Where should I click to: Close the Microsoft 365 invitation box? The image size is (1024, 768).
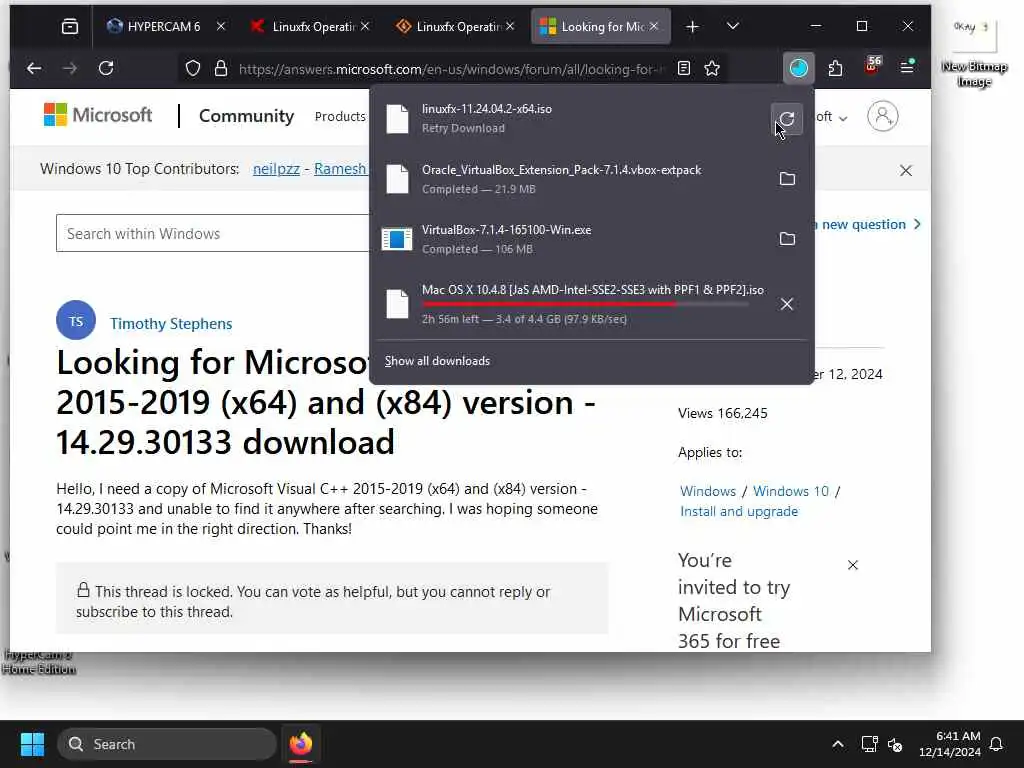click(852, 565)
